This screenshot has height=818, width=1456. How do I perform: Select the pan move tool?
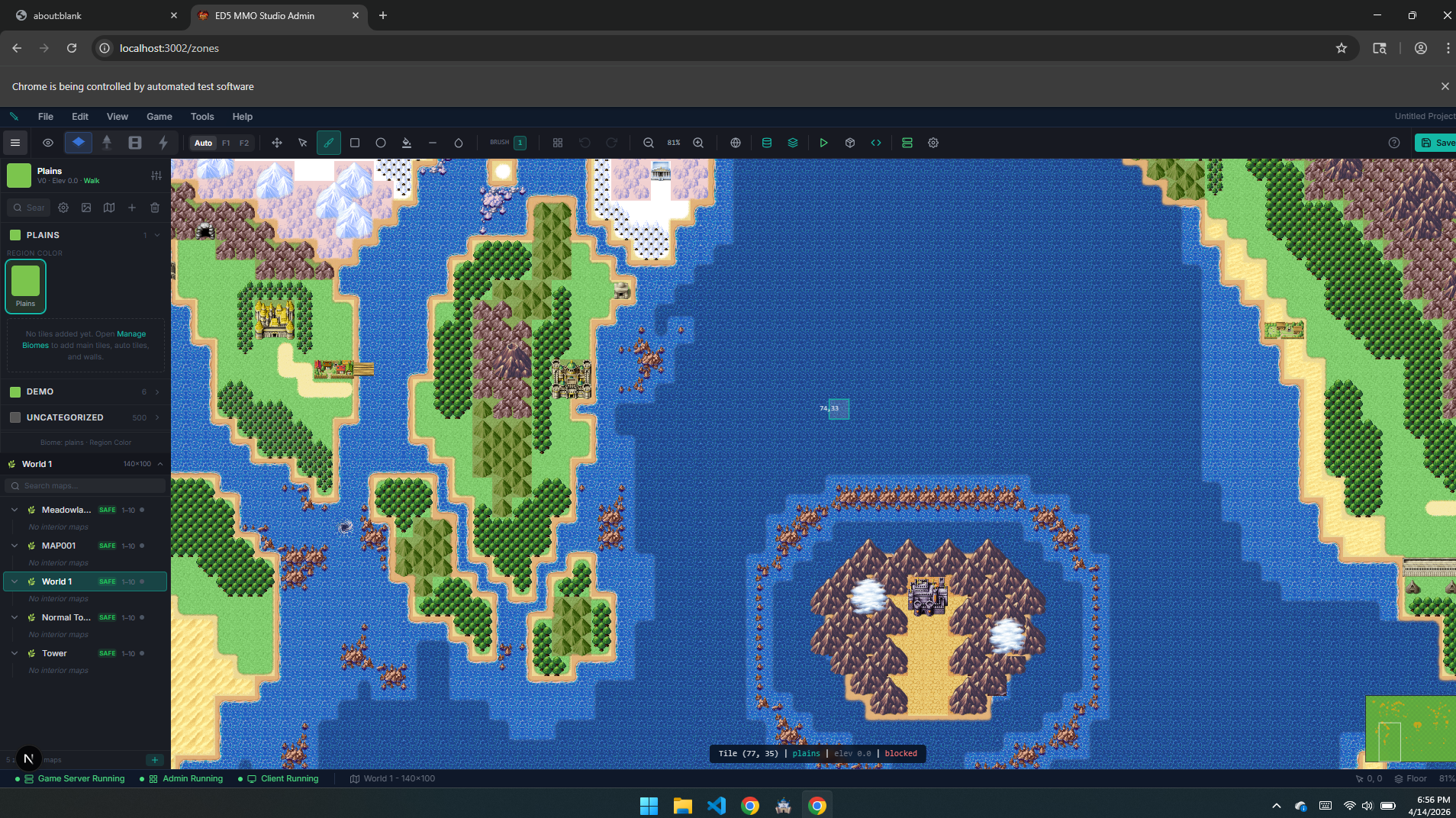277,143
